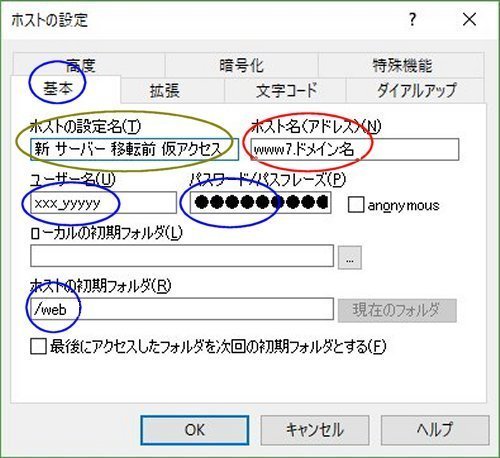Click the ローカルの初期フォルダ input field
Viewport: 500px width, 458px height.
[182, 256]
